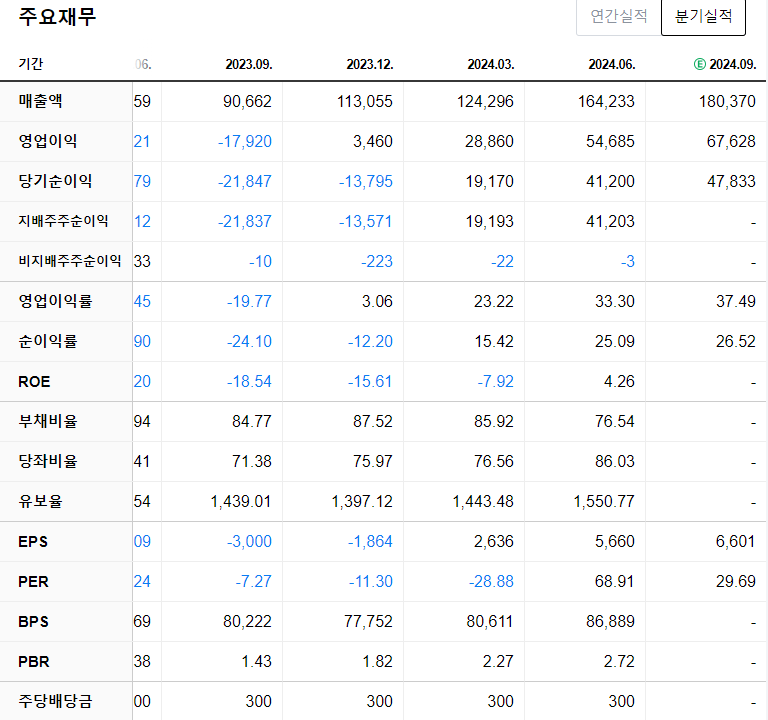
Task: Click the PER row label
Action: pyautogui.click(x=33, y=582)
